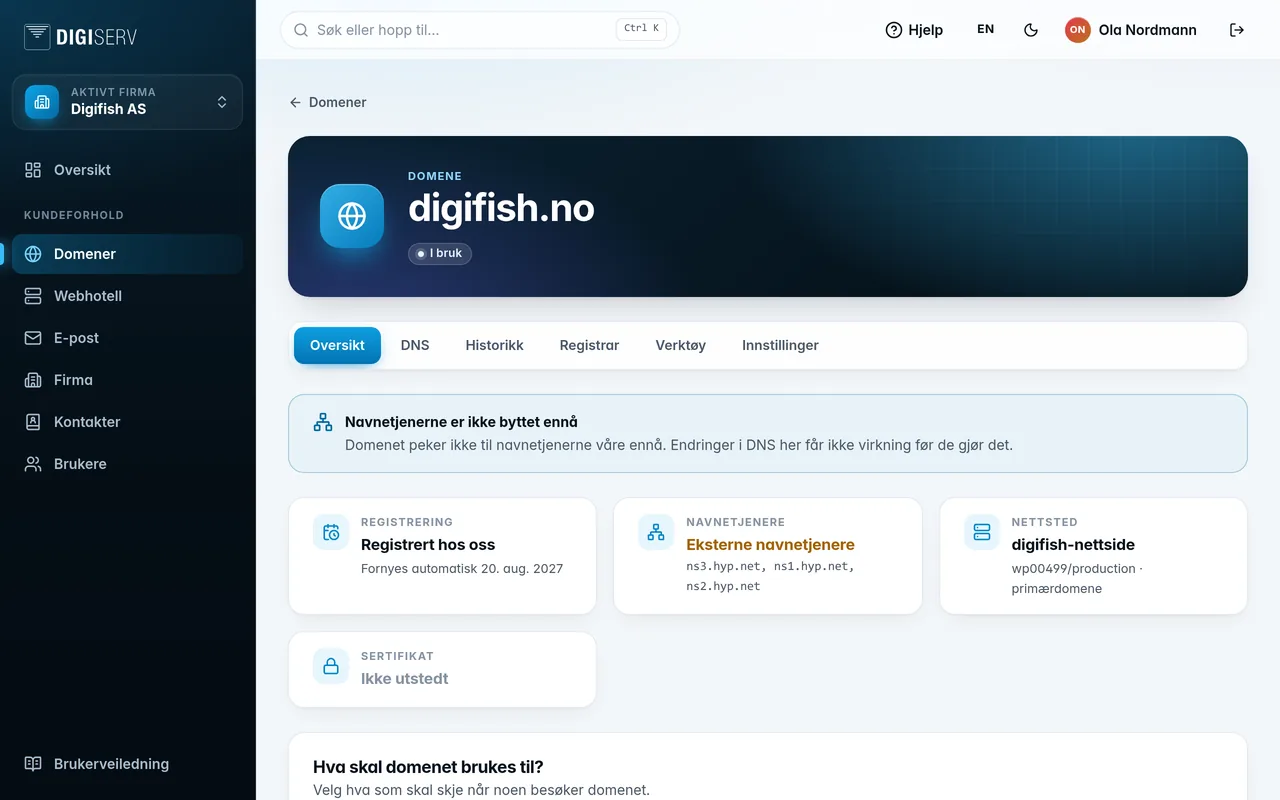This screenshot has width=1280, height=800.
Task: Click the Sertifikat padlock icon
Action: 331,666
